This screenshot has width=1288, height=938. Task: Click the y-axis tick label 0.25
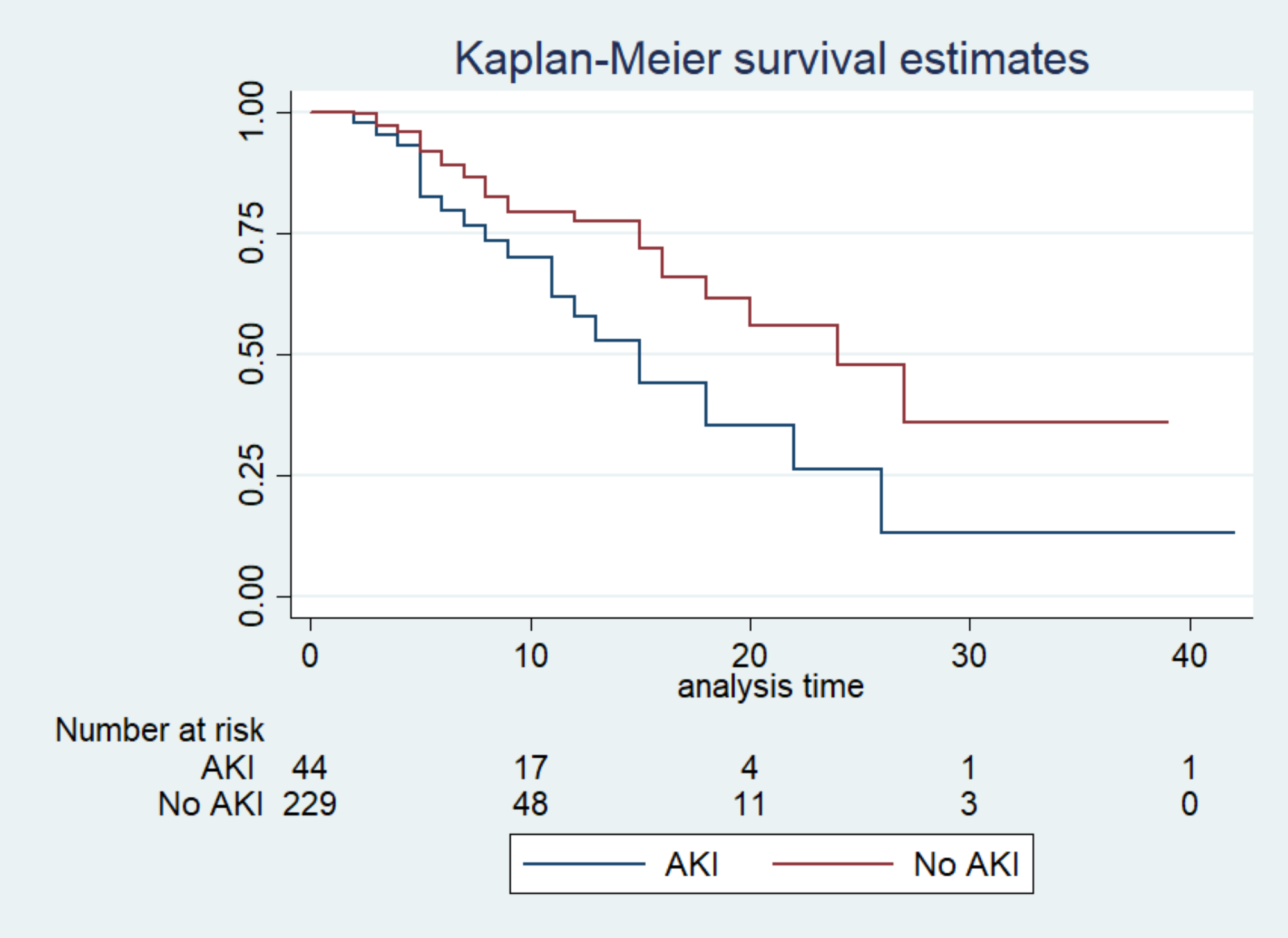(x=251, y=475)
